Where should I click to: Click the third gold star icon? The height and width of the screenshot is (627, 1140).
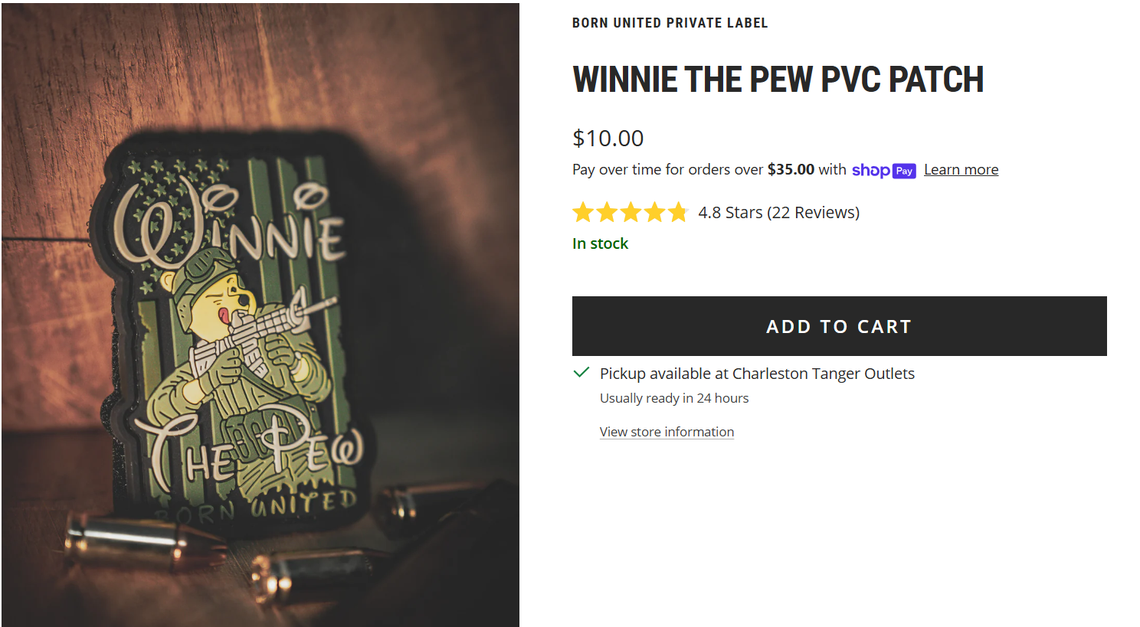[x=631, y=212]
